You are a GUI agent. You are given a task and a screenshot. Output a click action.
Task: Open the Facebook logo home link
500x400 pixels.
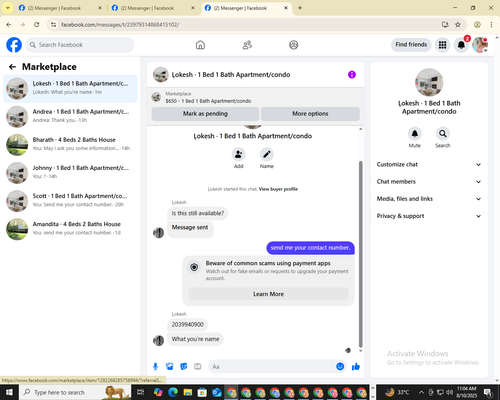(14, 45)
